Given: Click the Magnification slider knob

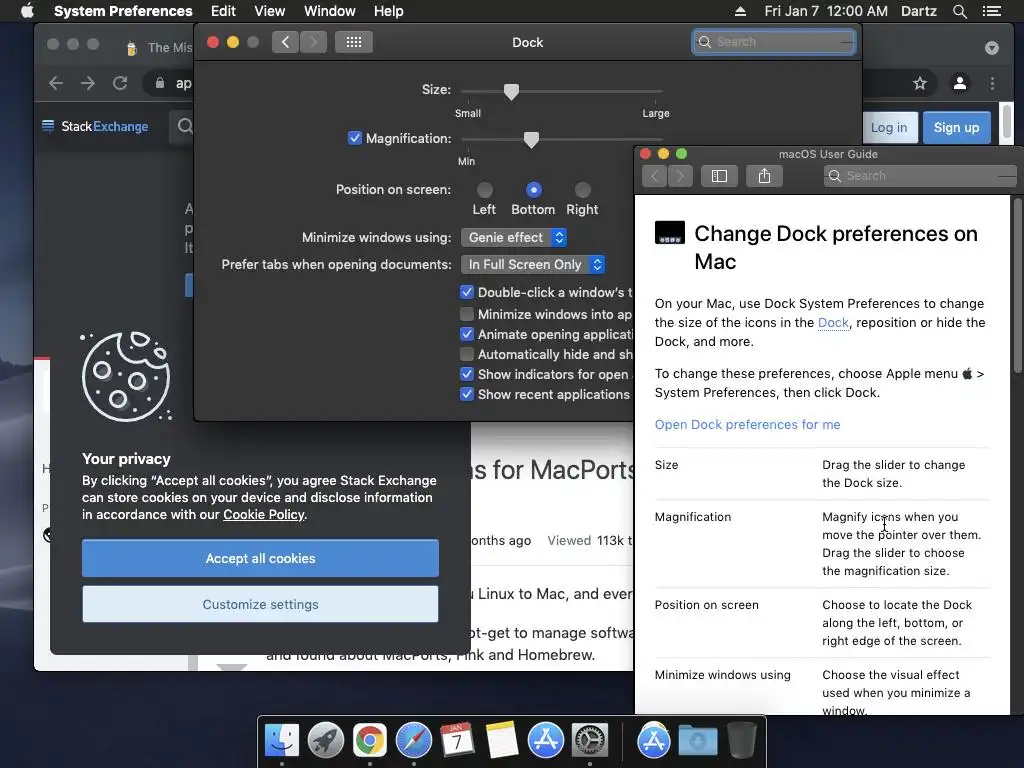Looking at the screenshot, I should (532, 140).
